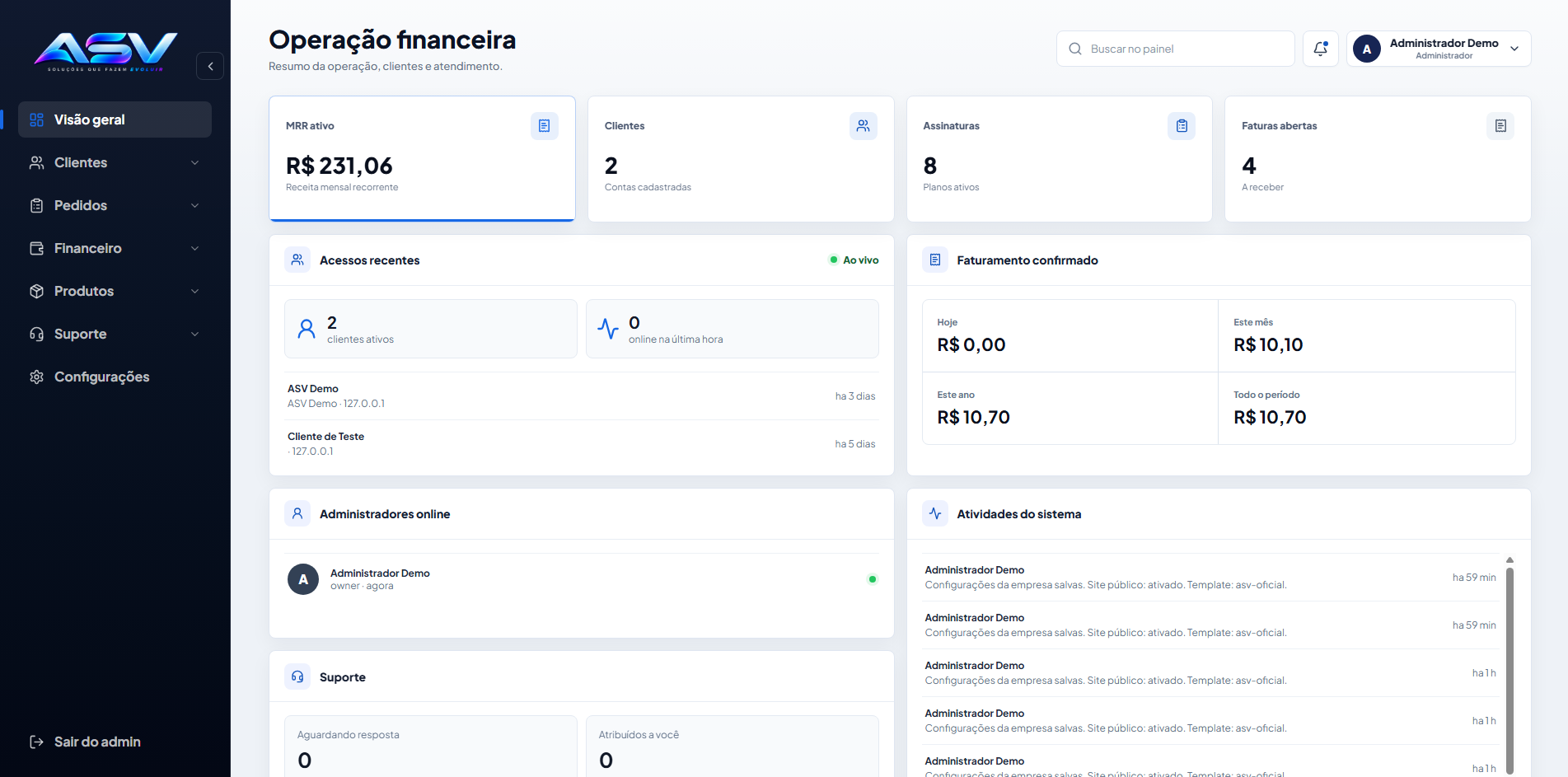
Task: Click the Atribuídos a você support box
Action: click(x=733, y=747)
